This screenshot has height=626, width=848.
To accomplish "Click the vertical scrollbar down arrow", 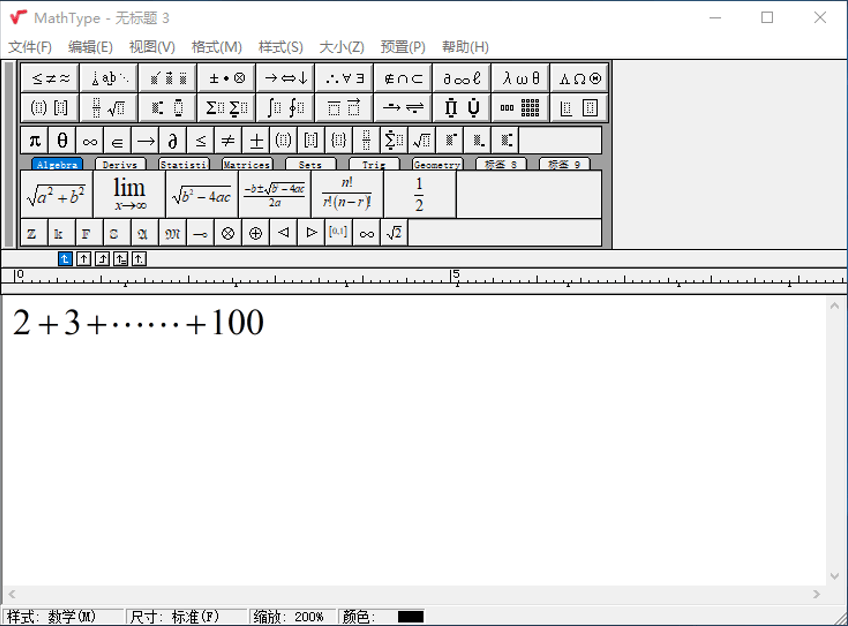I will pyautogui.click(x=834, y=576).
